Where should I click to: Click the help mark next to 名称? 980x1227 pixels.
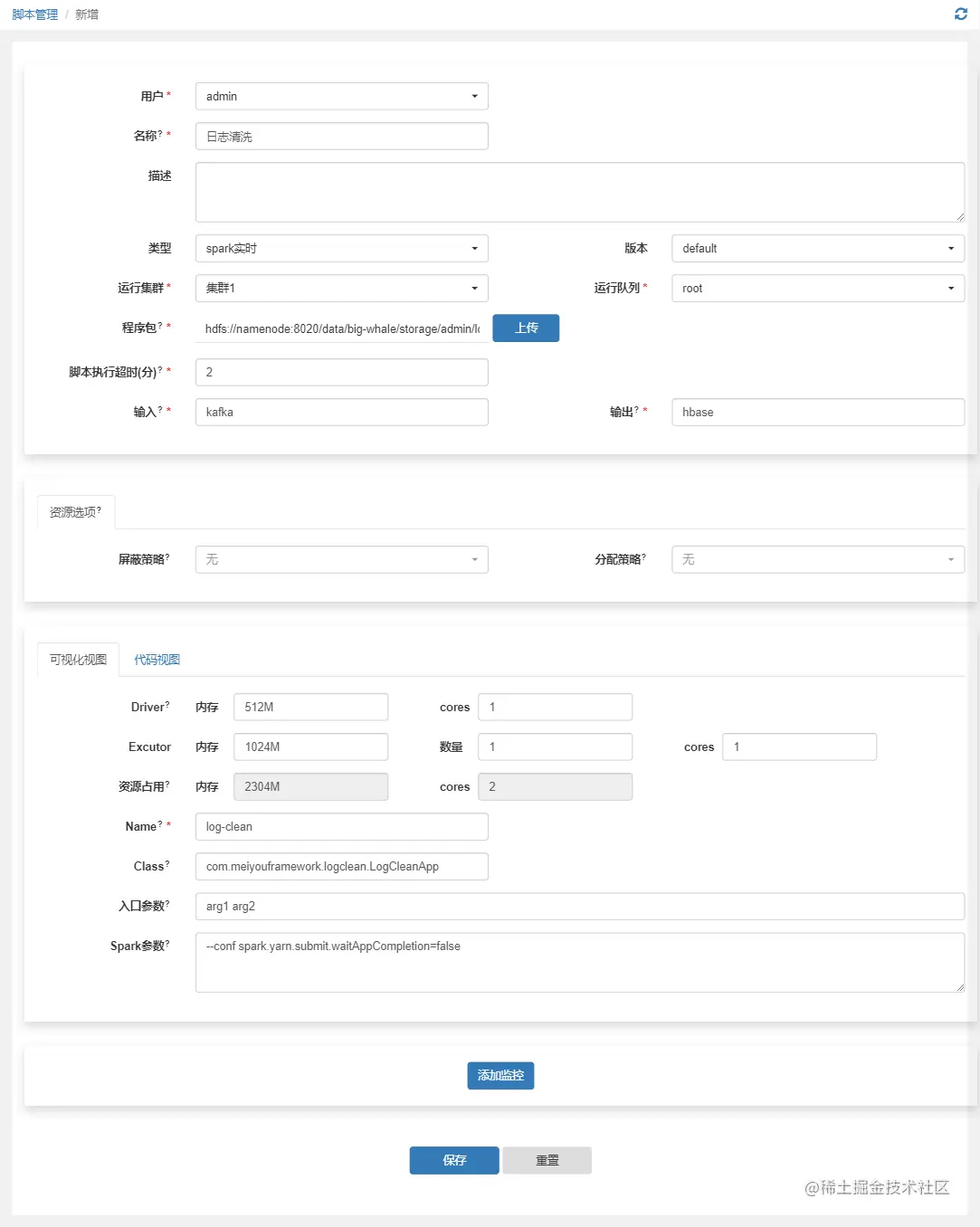point(160,133)
